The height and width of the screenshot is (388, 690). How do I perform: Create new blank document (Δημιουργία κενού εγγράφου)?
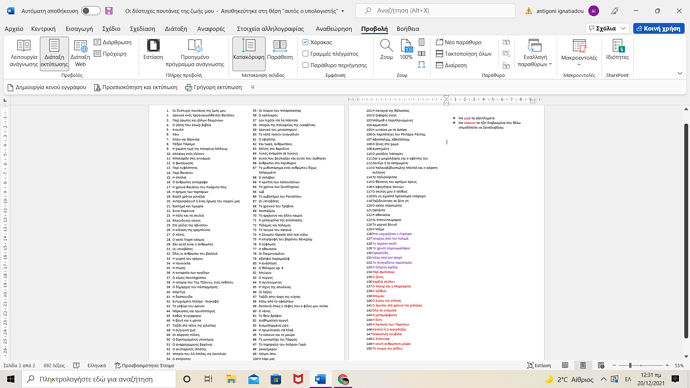(x=47, y=87)
